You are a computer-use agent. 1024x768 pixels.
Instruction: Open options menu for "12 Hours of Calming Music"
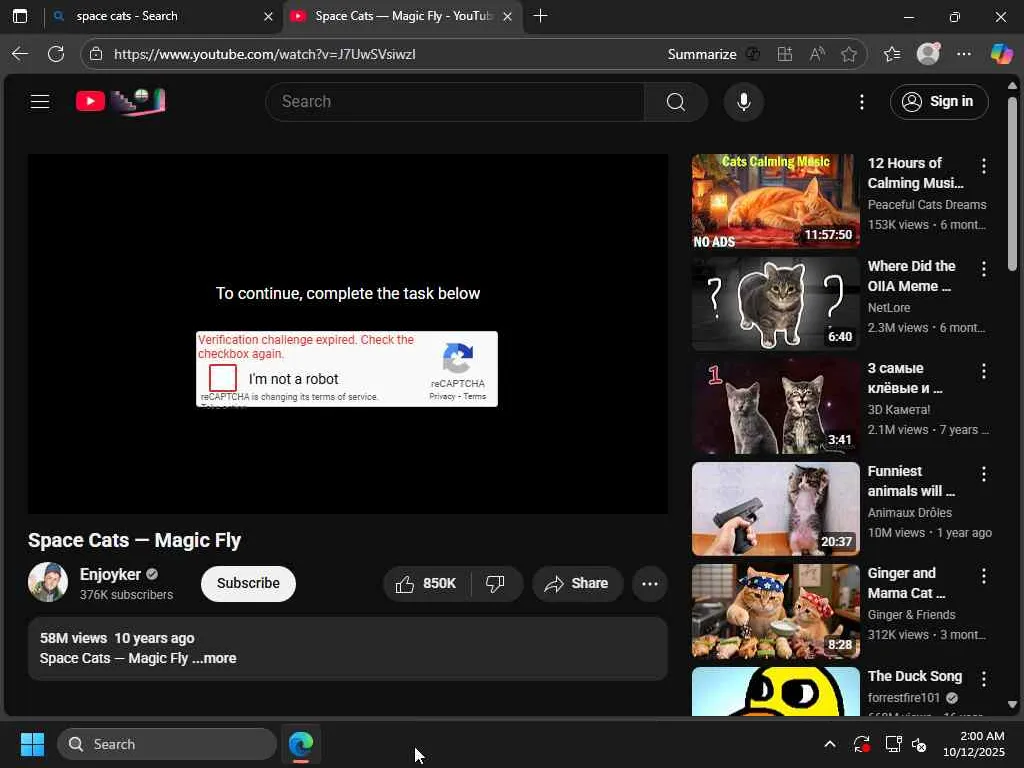984,166
